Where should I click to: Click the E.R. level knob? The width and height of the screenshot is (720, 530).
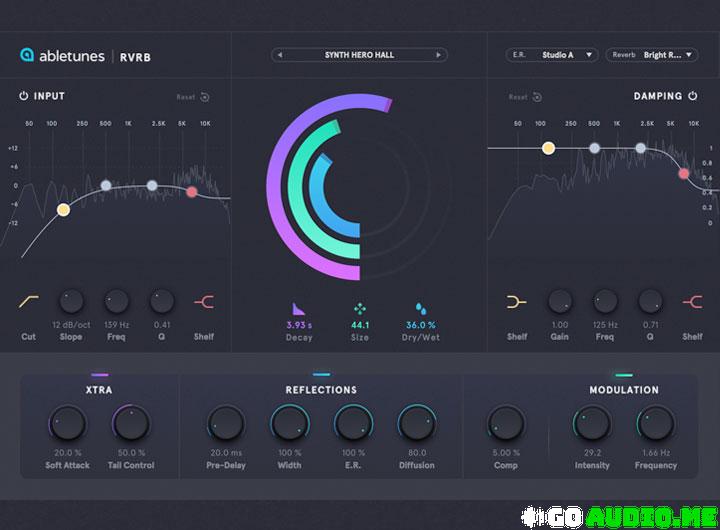coord(353,423)
